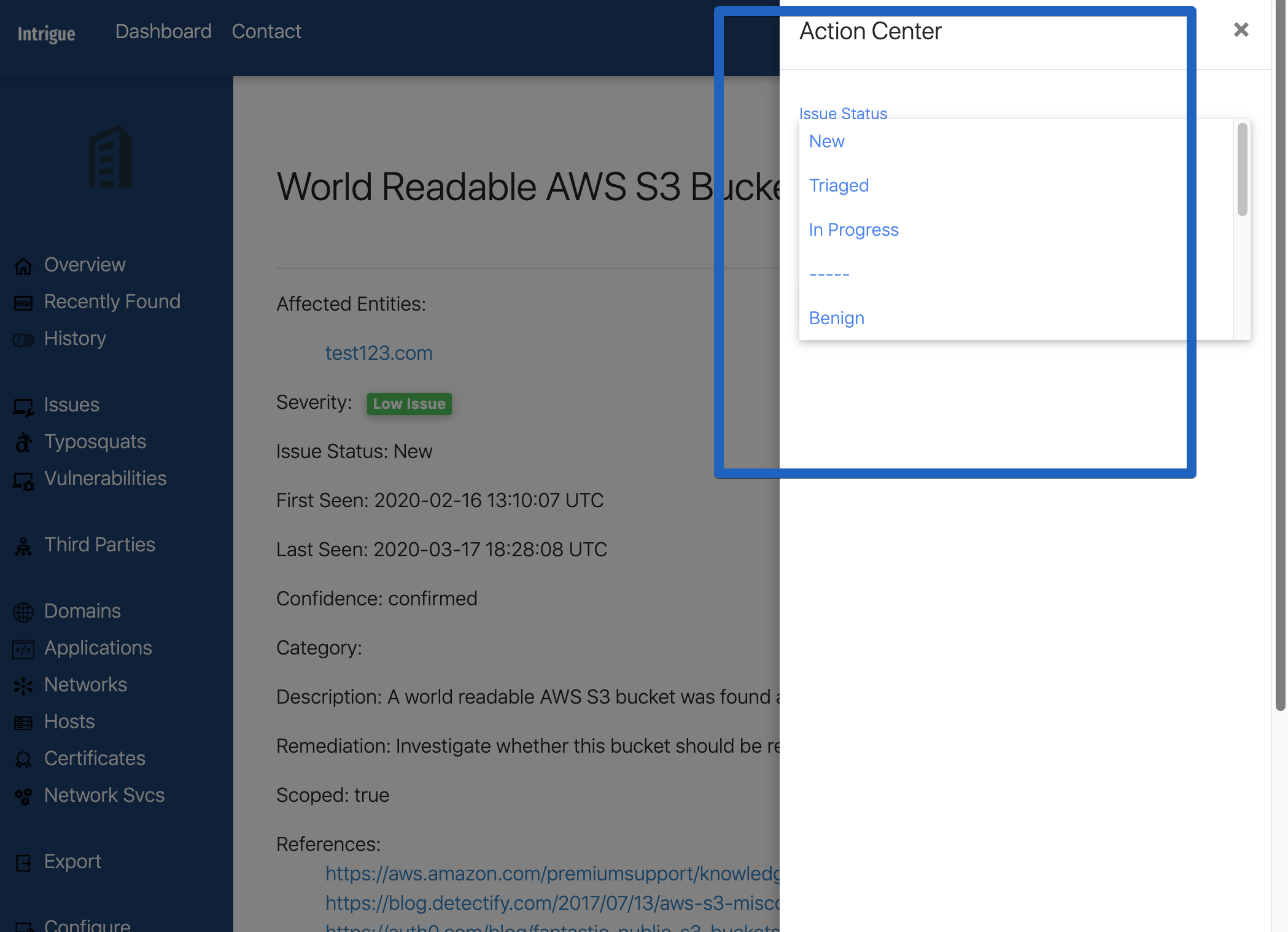This screenshot has width=1288, height=932.
Task: Open the aws.amazon.com premiumsupport reference link
Action: click(x=552, y=874)
